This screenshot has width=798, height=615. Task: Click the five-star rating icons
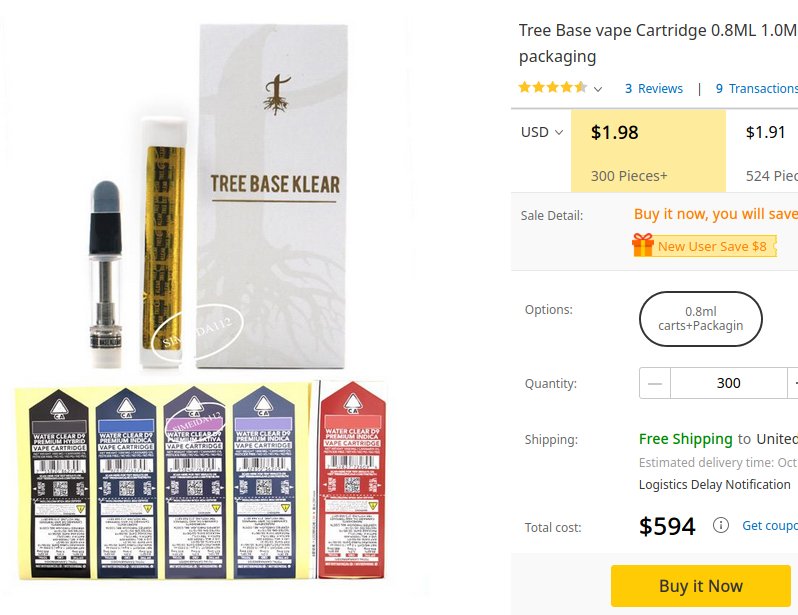point(553,88)
